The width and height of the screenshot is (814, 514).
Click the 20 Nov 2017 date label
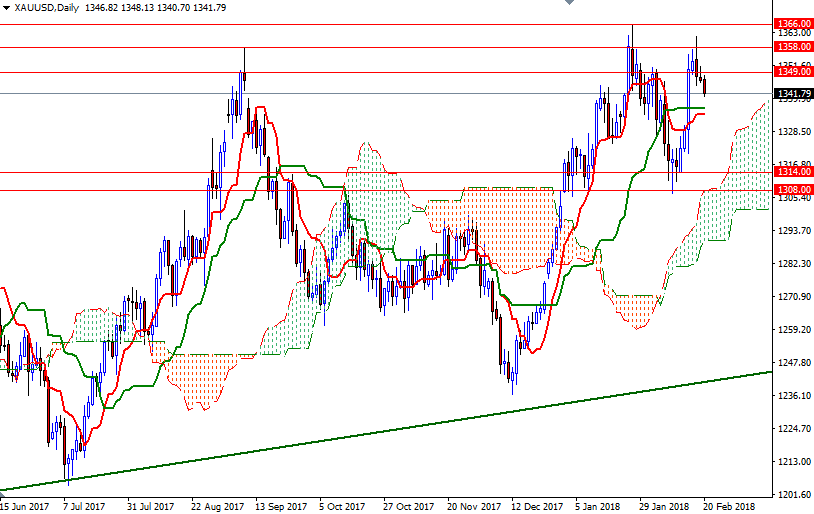[x=473, y=507]
